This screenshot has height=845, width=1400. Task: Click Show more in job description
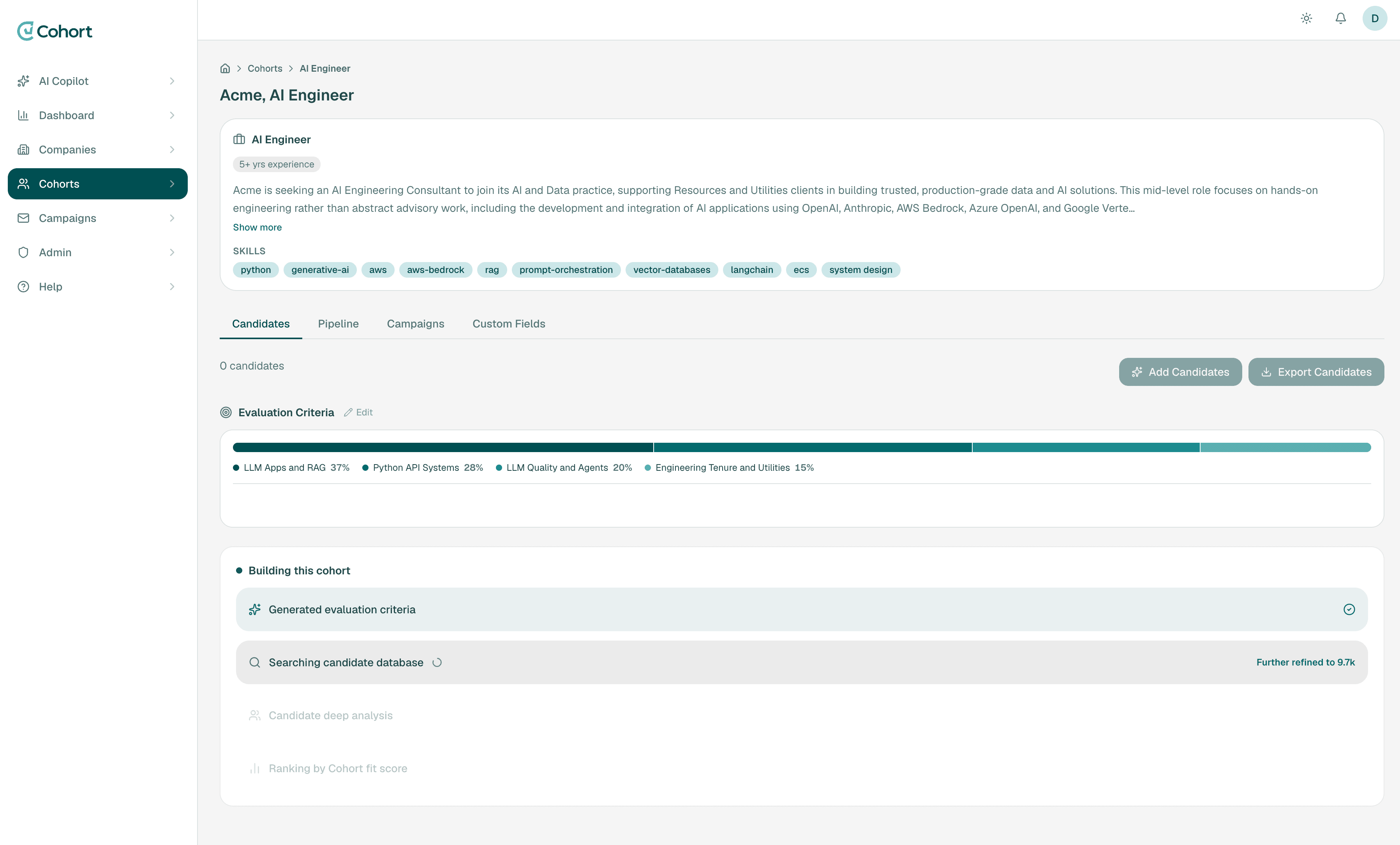pos(257,227)
